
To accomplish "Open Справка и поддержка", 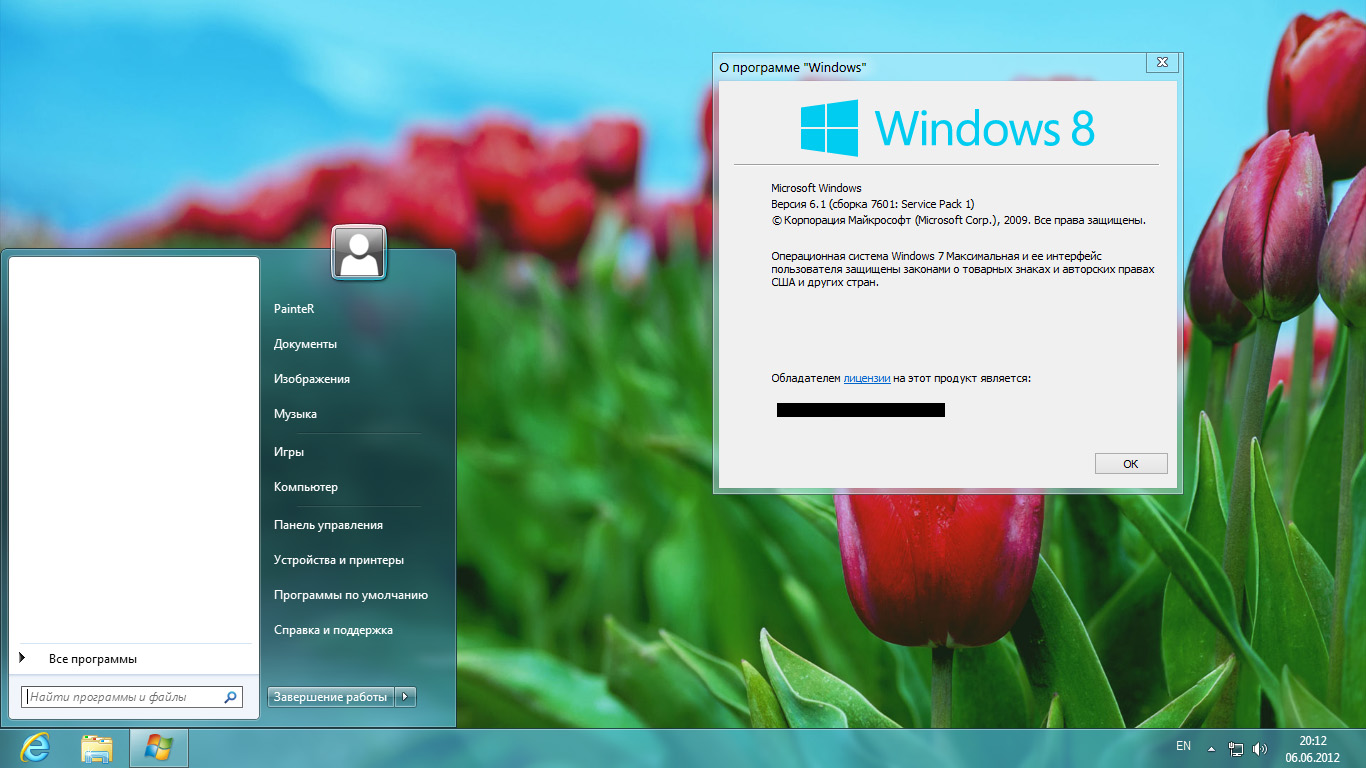I will point(333,630).
